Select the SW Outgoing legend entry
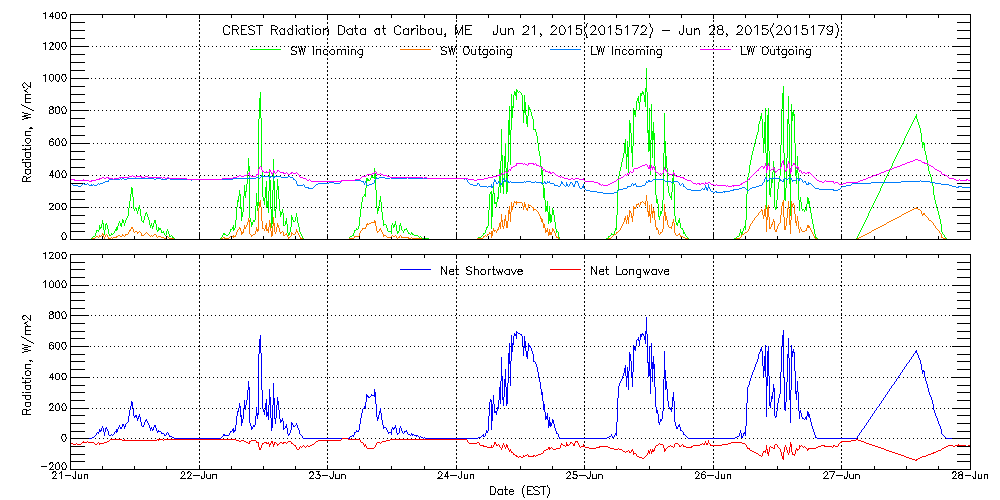 click(x=476, y=52)
